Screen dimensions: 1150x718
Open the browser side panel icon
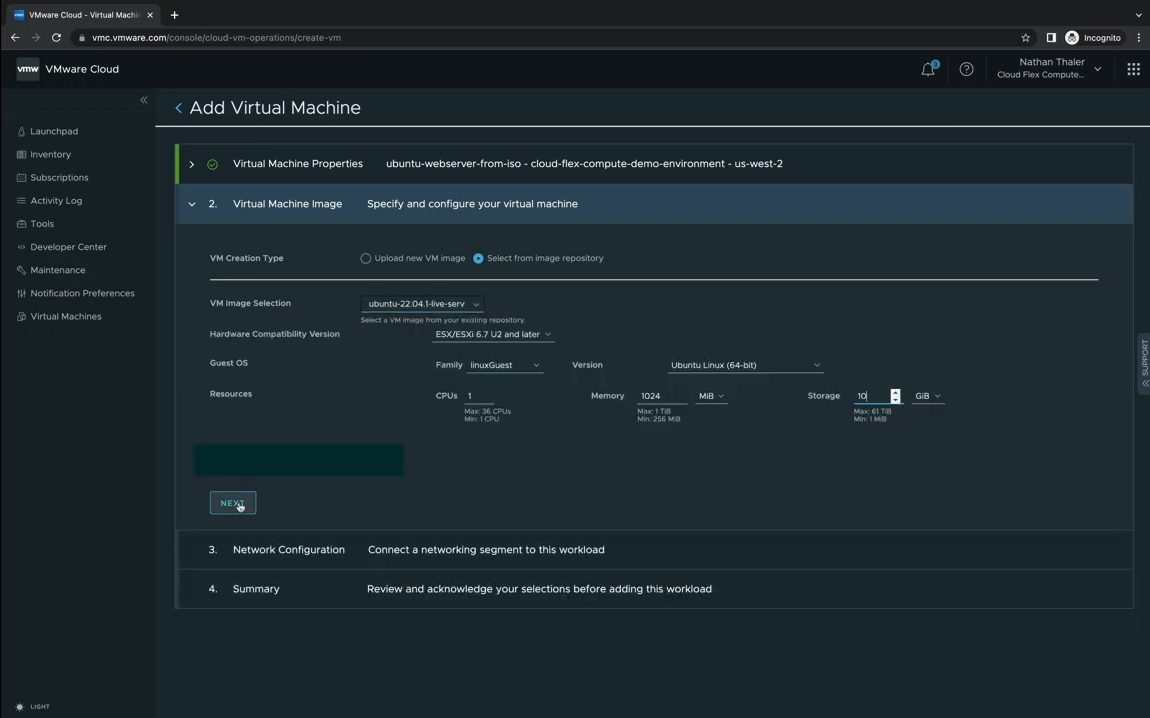click(1051, 37)
